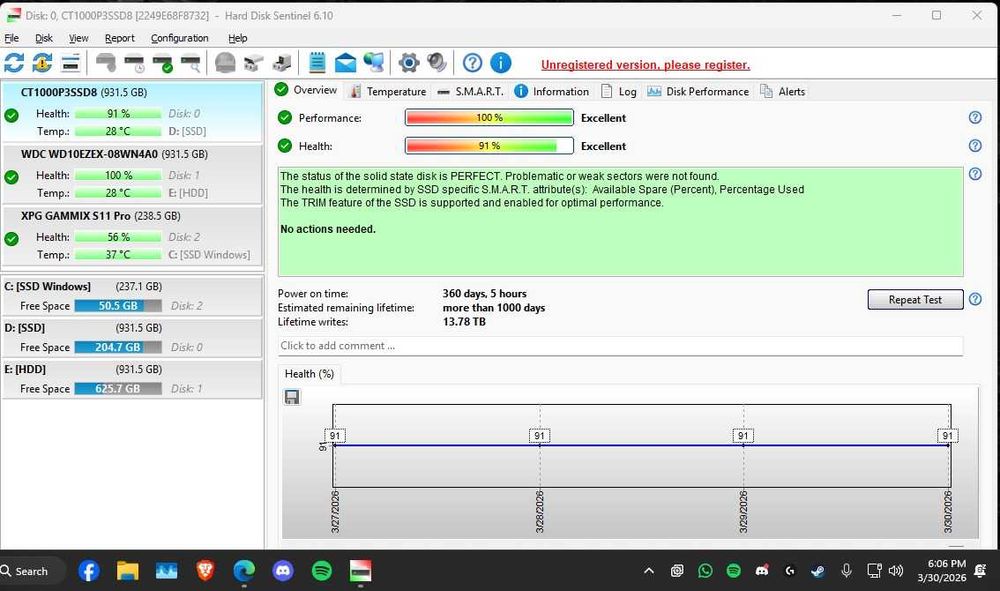Click the gray disk with circle badge icon
This screenshot has height=591, width=1000.
tap(106, 62)
